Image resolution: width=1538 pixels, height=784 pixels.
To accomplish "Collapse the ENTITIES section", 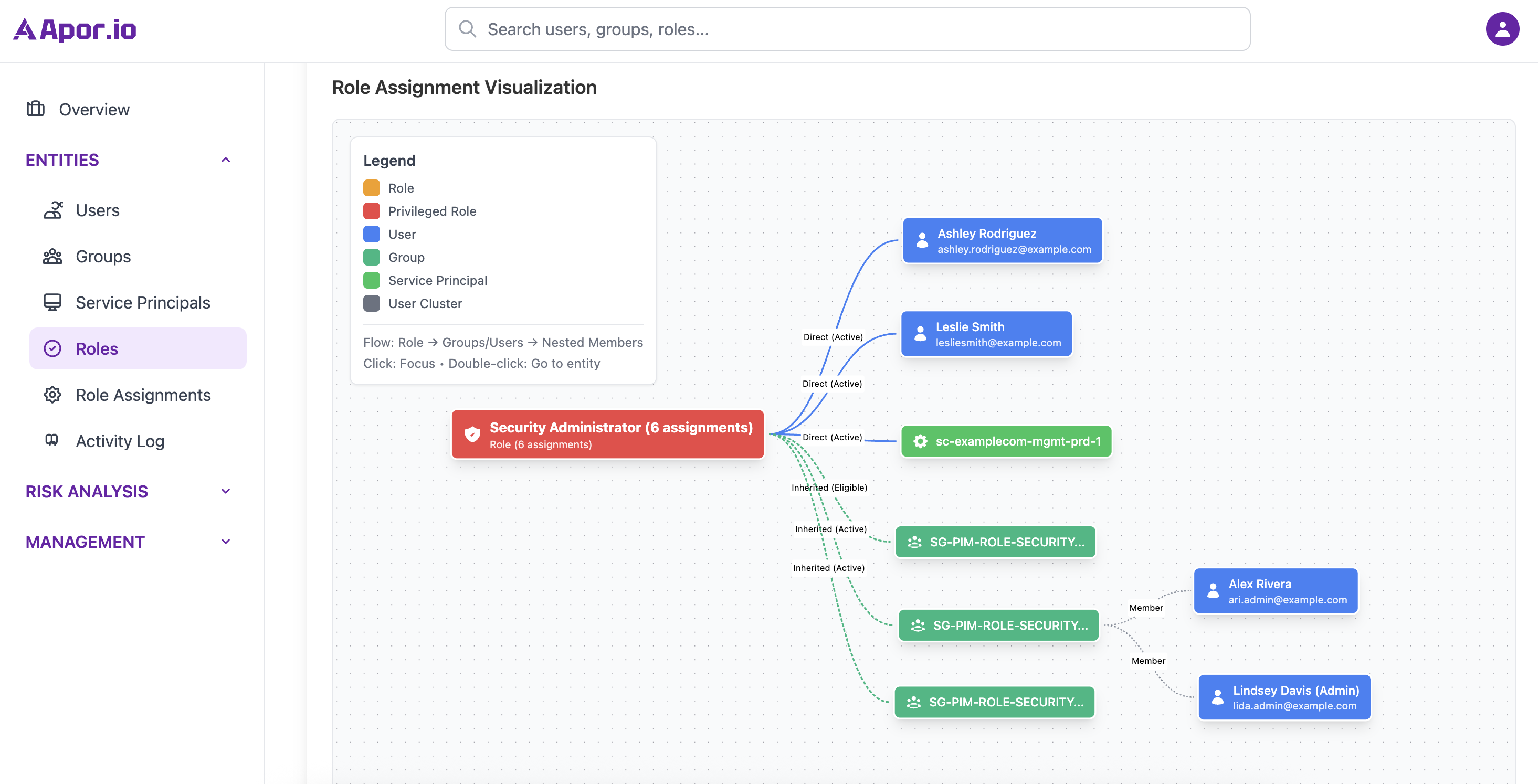I will click(226, 160).
